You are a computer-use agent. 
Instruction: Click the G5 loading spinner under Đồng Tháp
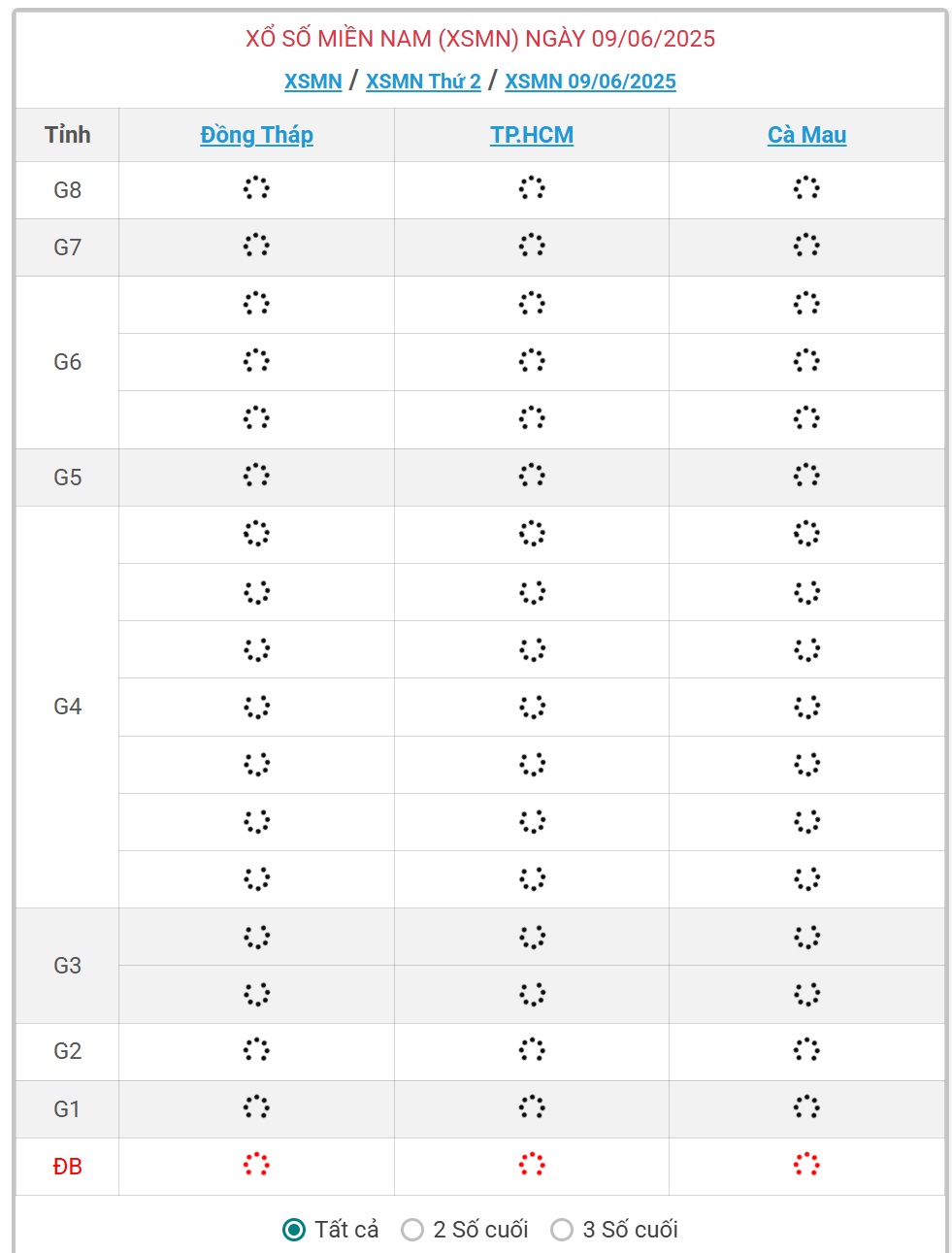tap(256, 476)
